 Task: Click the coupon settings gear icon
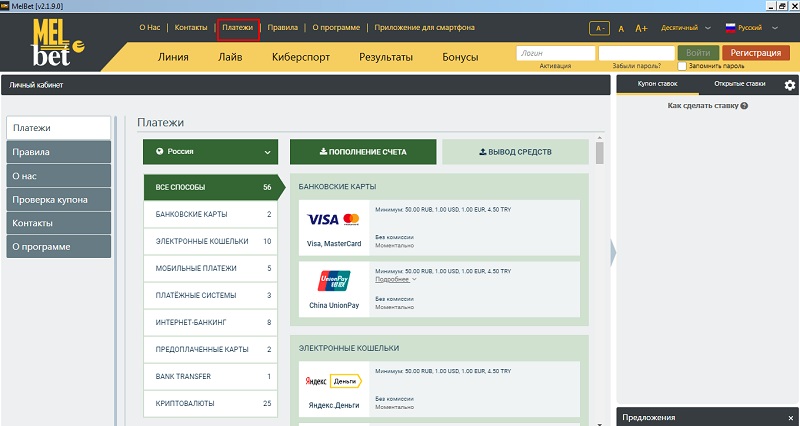point(790,85)
